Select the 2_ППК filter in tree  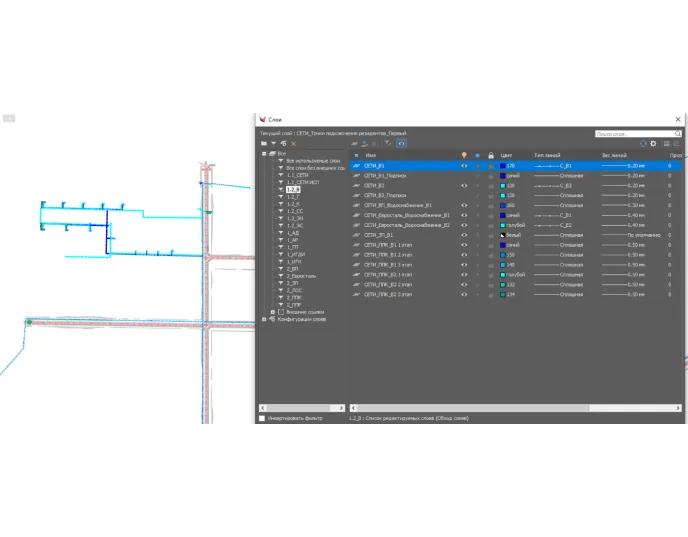click(293, 297)
